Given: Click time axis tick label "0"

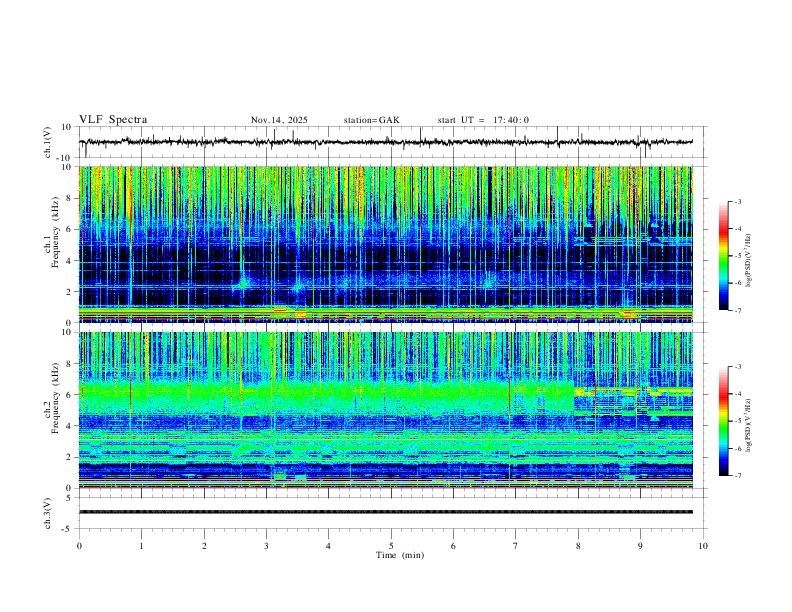Looking at the screenshot, I should [x=79, y=546].
